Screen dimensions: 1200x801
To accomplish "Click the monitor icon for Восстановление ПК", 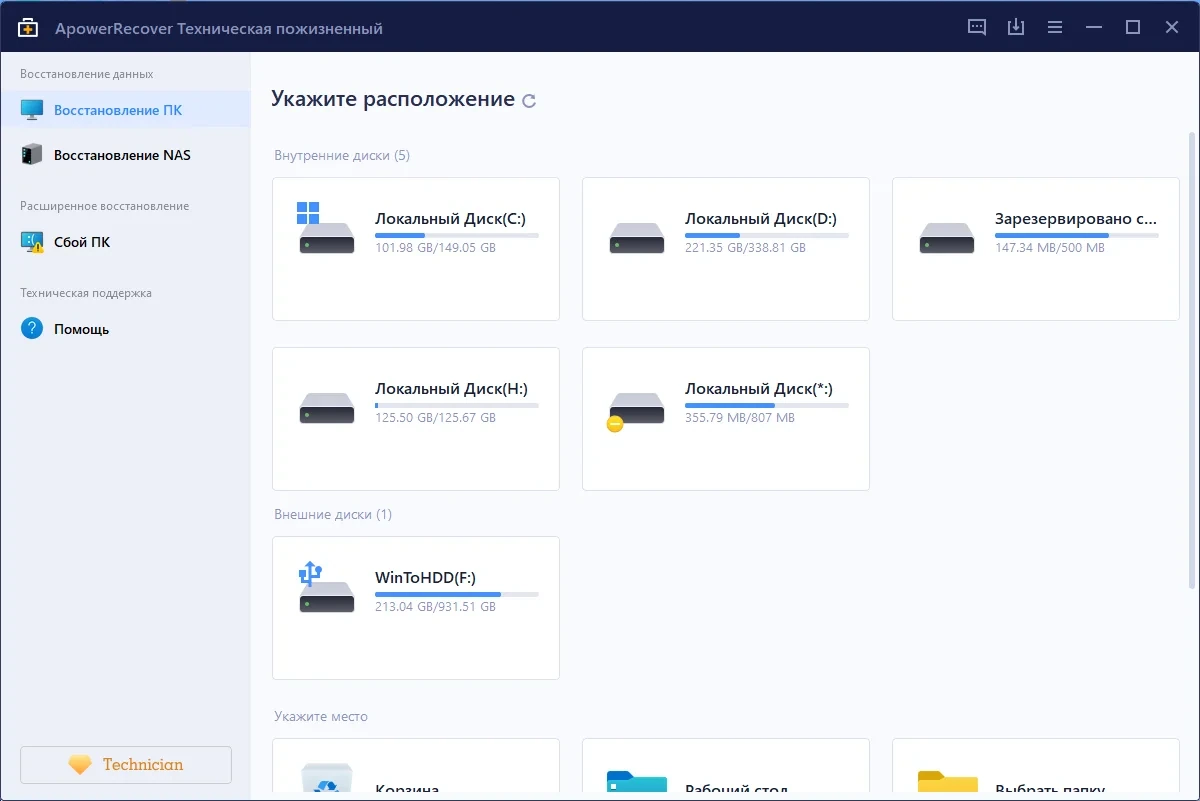I will [x=32, y=110].
